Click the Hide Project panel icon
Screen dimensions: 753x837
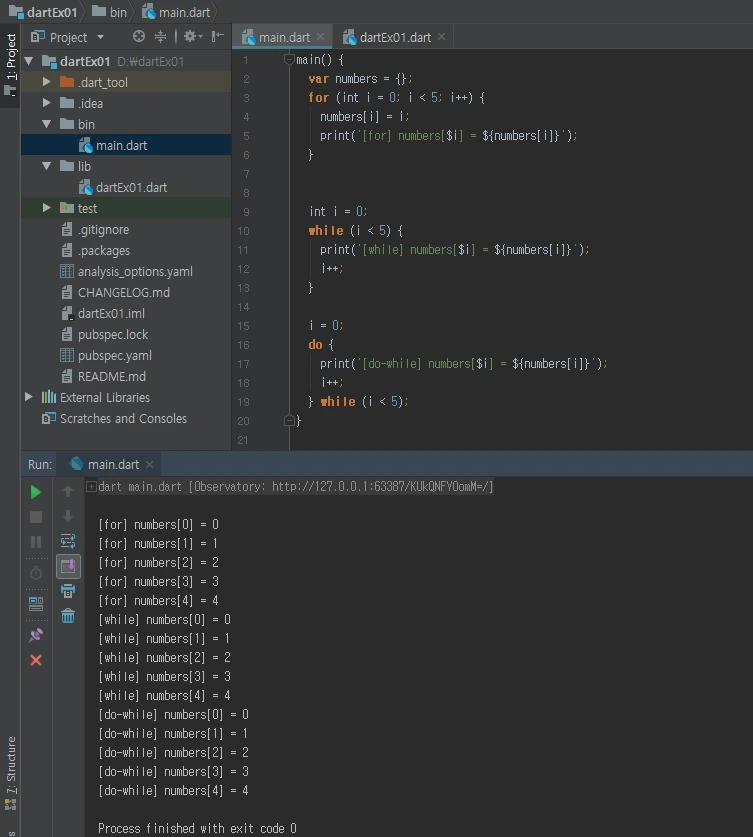[217, 36]
